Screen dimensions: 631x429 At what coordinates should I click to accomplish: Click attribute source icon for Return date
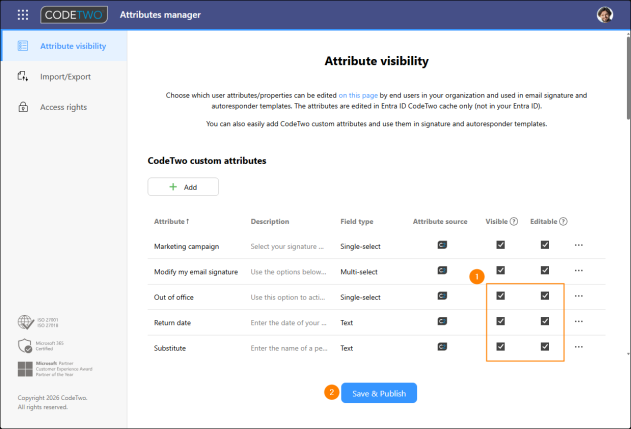click(x=442, y=321)
